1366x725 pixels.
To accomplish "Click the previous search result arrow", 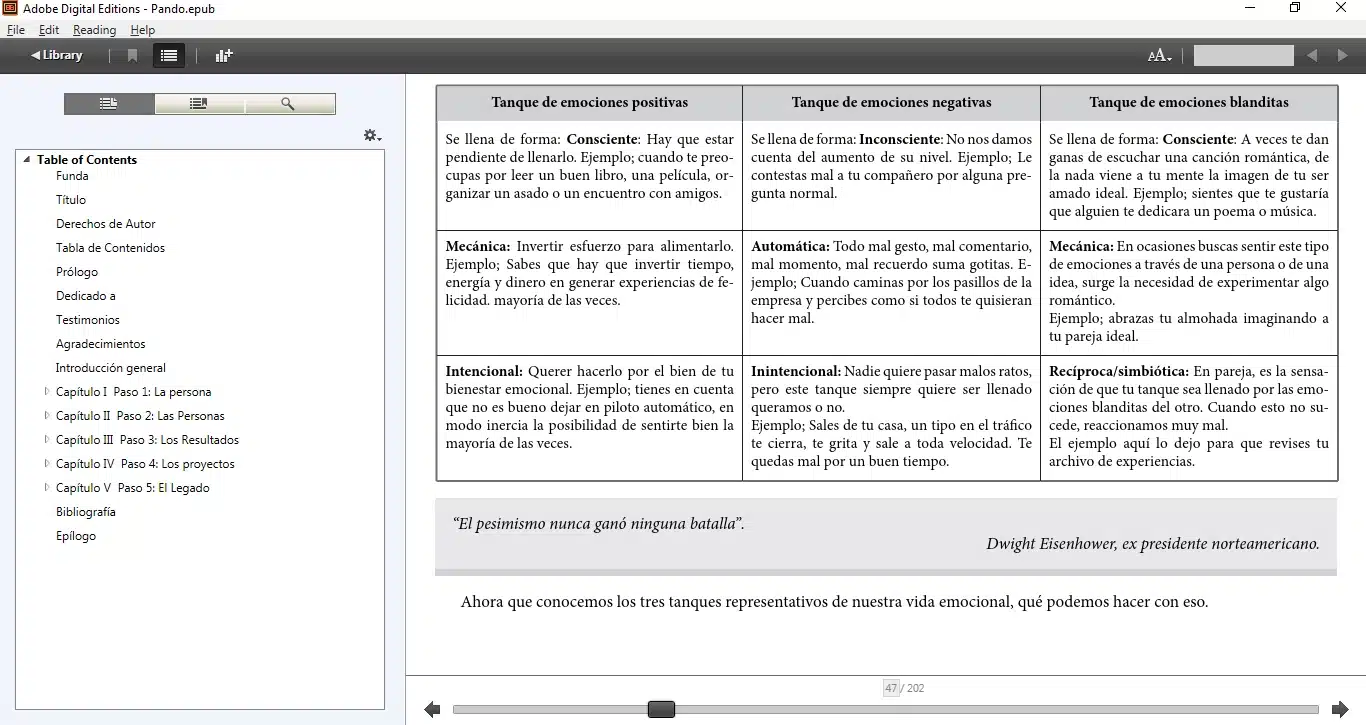I will tap(1312, 56).
